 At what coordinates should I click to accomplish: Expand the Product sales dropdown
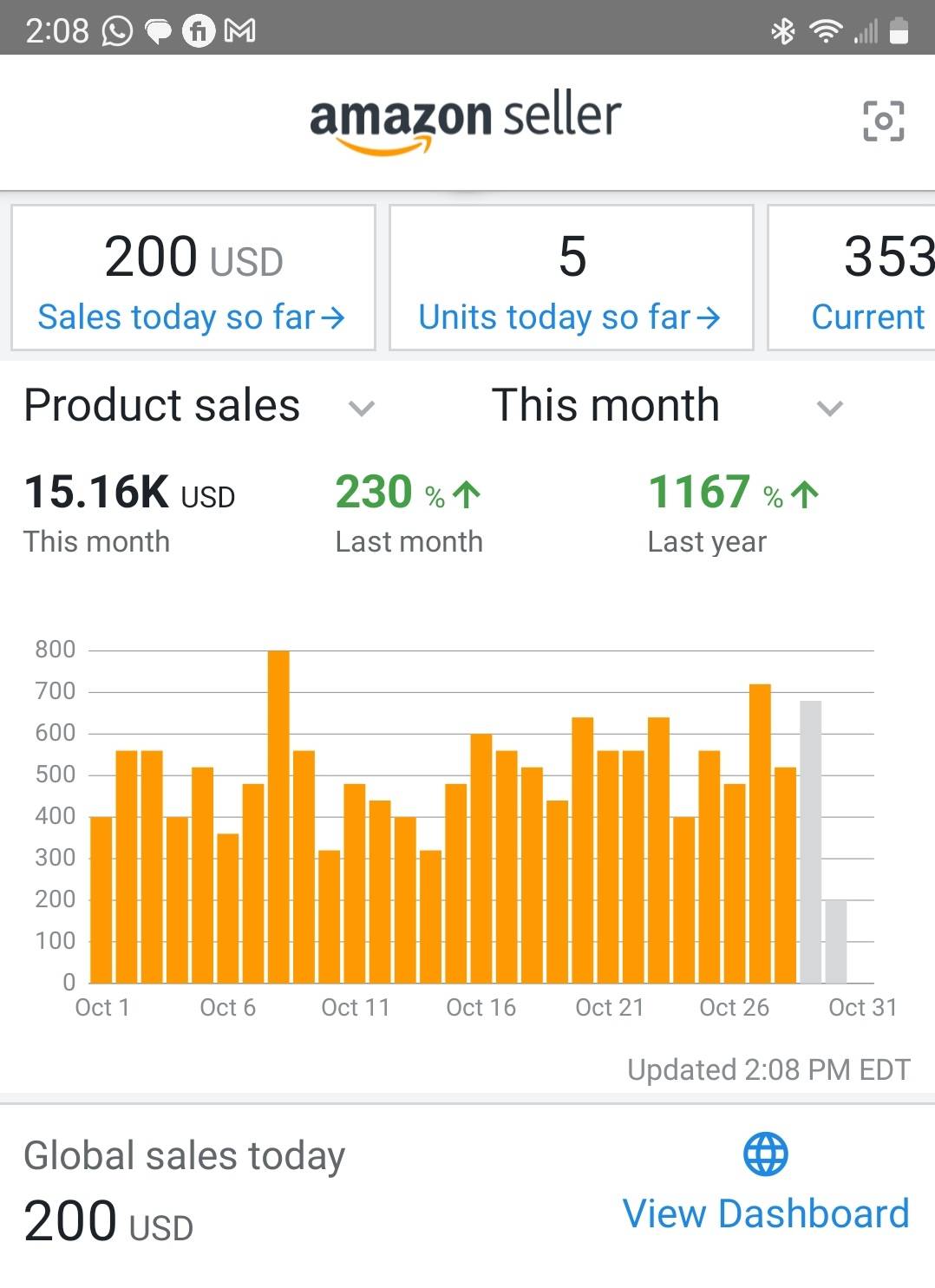coord(361,408)
